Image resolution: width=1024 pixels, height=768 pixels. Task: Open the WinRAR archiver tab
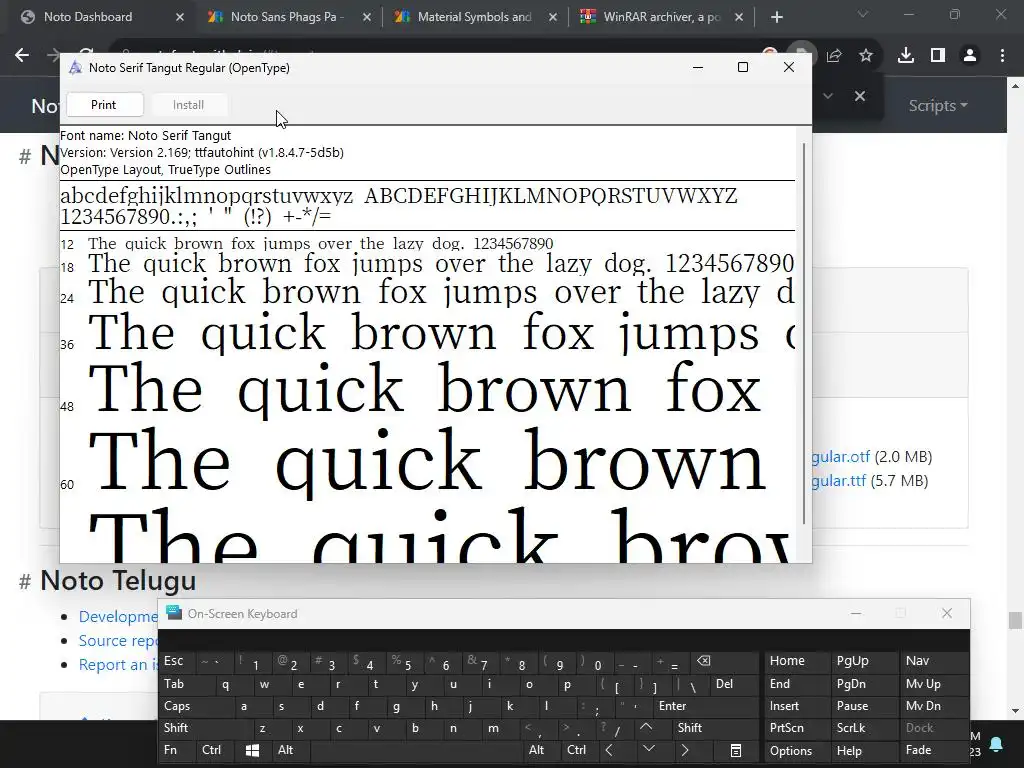tap(661, 17)
